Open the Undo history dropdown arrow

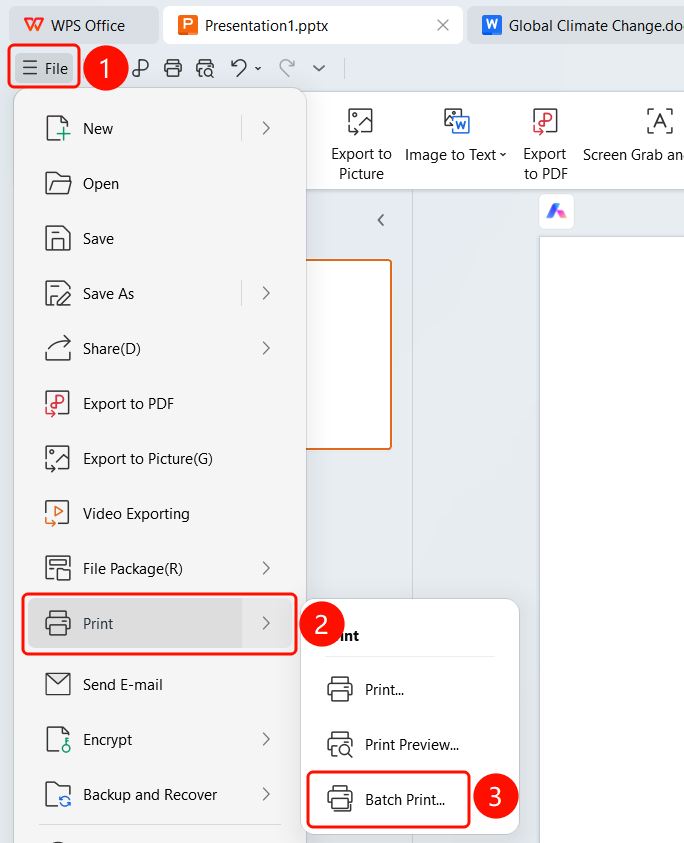coord(258,69)
